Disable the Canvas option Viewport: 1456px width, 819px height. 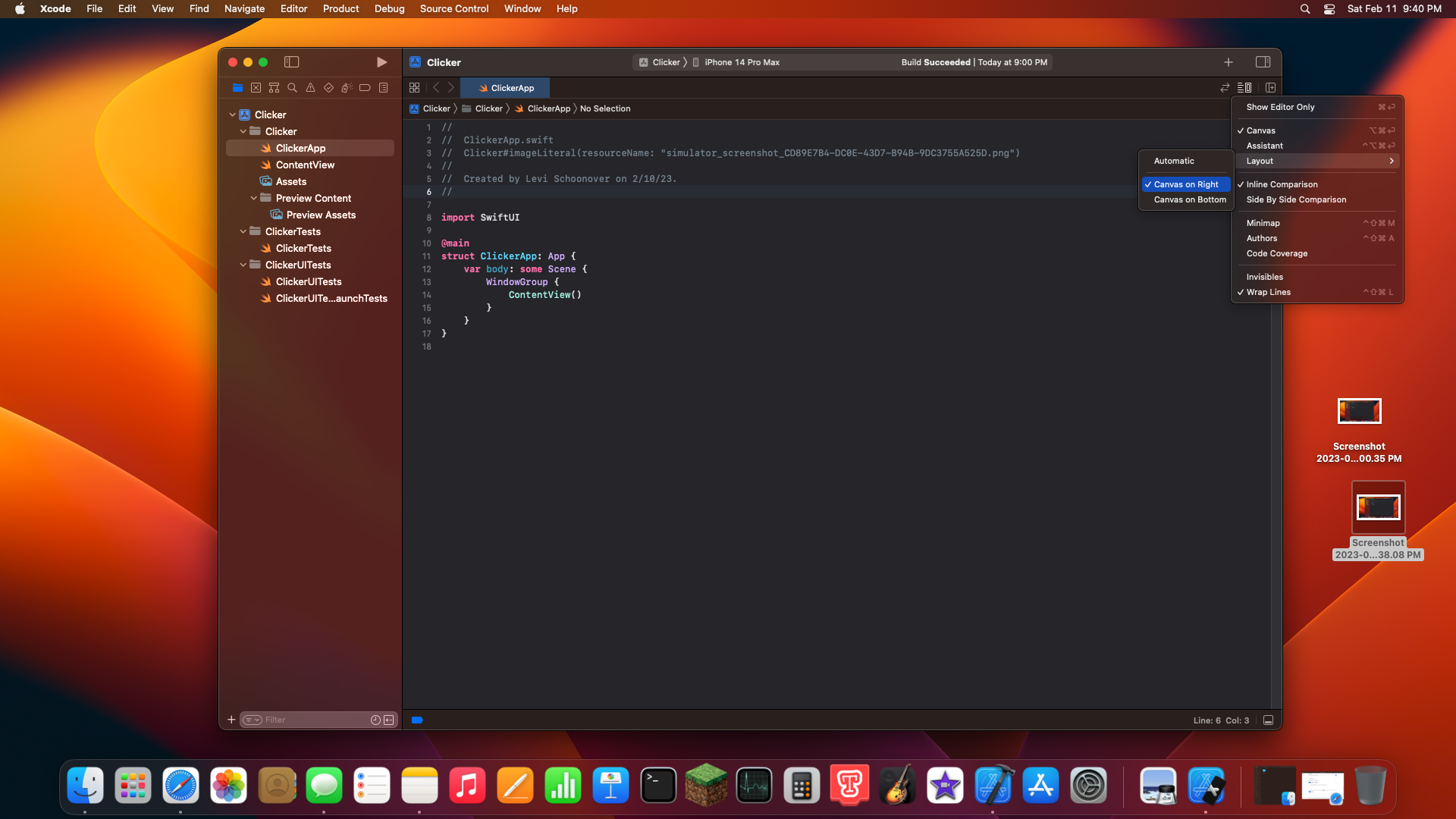(1260, 130)
